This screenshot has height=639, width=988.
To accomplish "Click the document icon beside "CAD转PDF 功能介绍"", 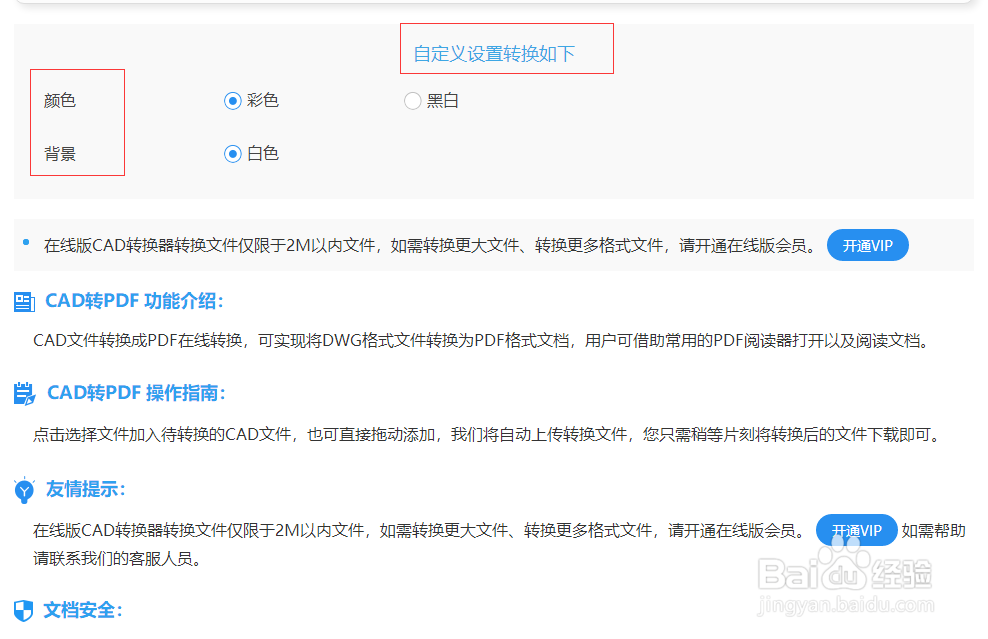I will click(24, 300).
